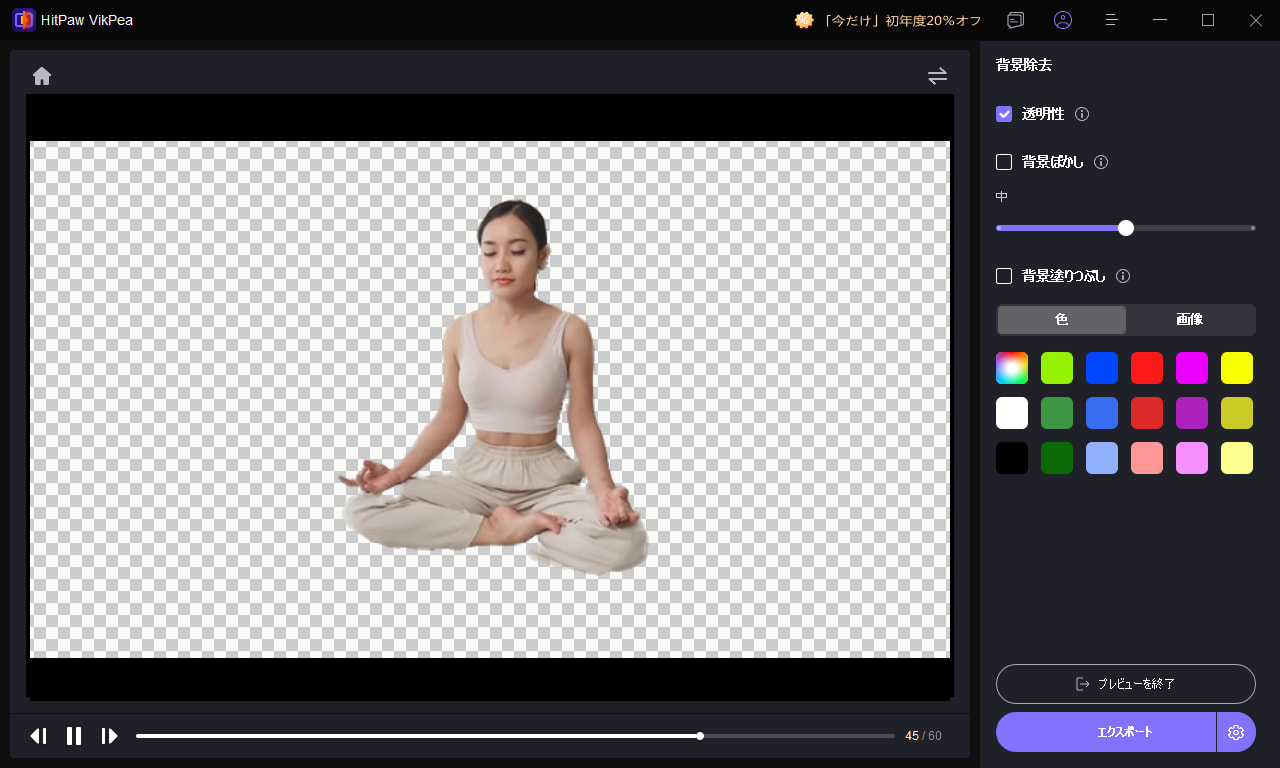
Task: Pause the video playback
Action: (74, 735)
